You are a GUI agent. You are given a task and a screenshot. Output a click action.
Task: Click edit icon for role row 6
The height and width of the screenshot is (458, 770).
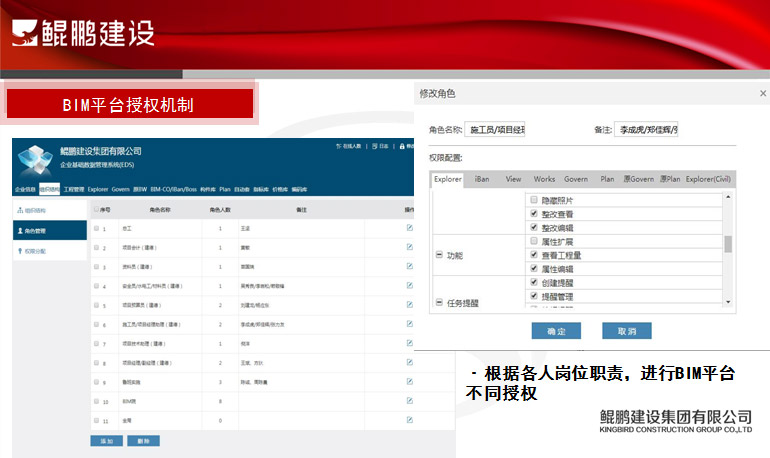[x=410, y=323]
